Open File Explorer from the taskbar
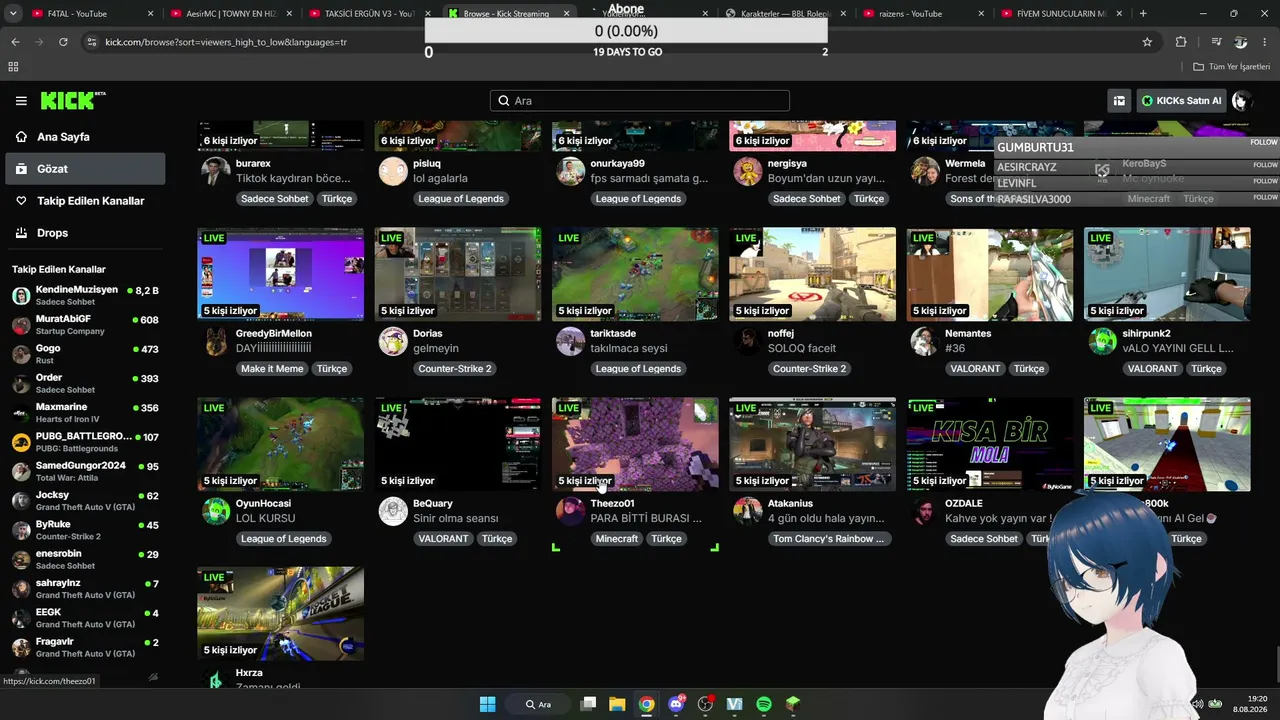Viewport: 1280px width, 720px height. (x=617, y=704)
